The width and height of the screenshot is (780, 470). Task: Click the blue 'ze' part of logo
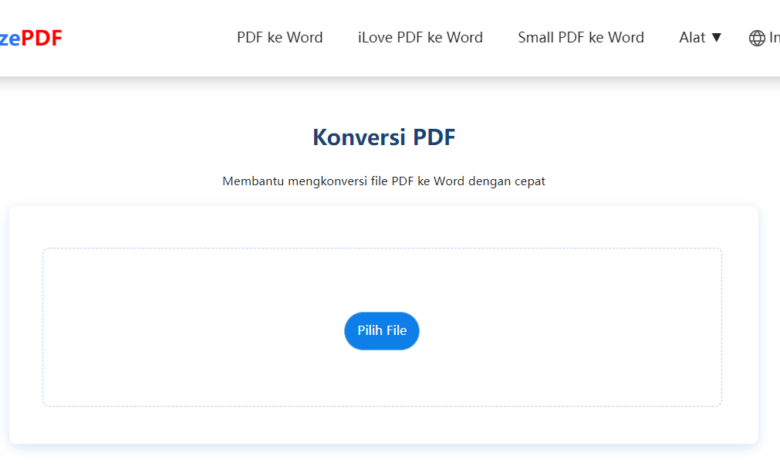pyautogui.click(x=10, y=39)
